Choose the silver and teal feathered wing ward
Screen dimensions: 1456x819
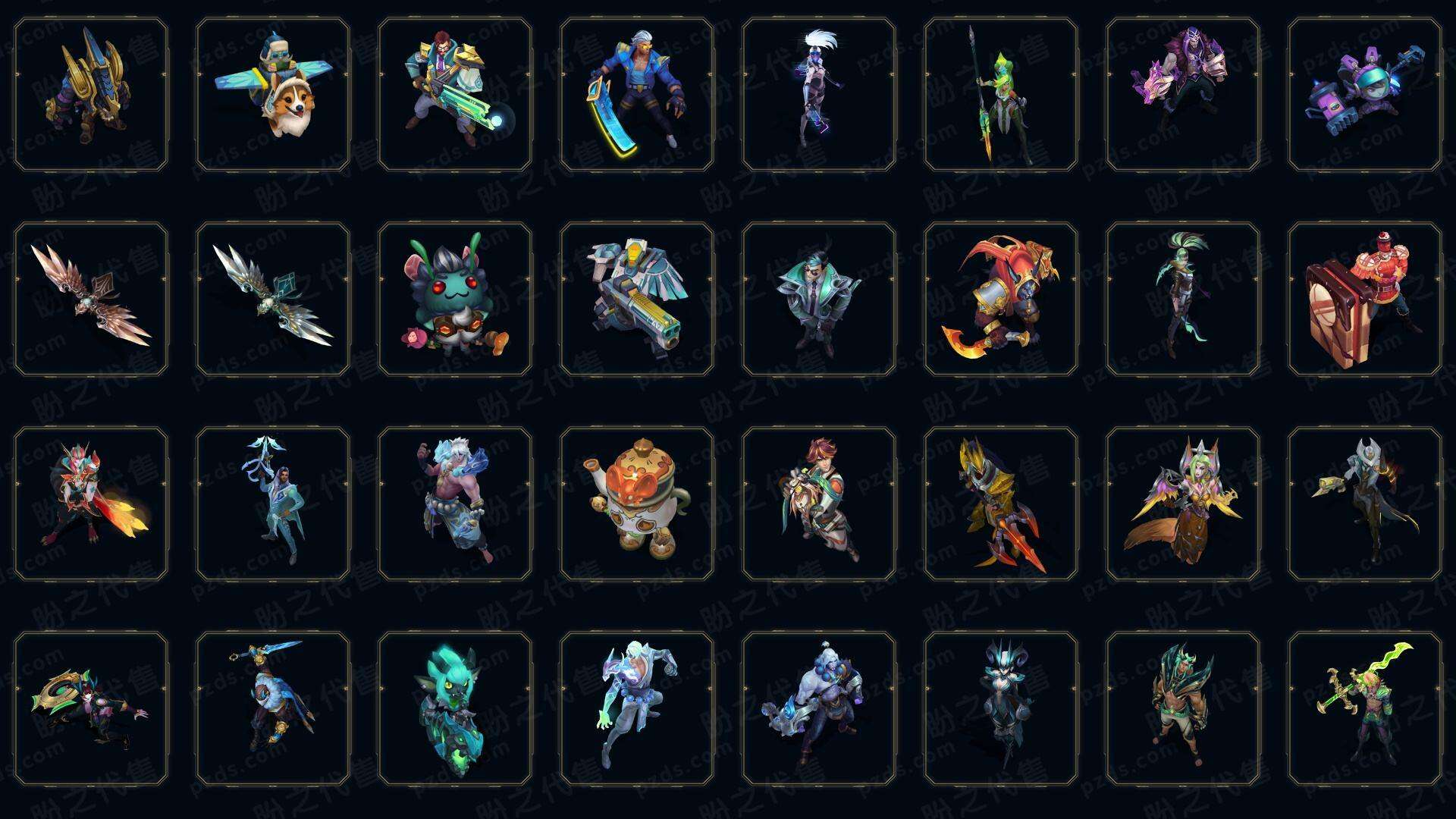tap(273, 300)
